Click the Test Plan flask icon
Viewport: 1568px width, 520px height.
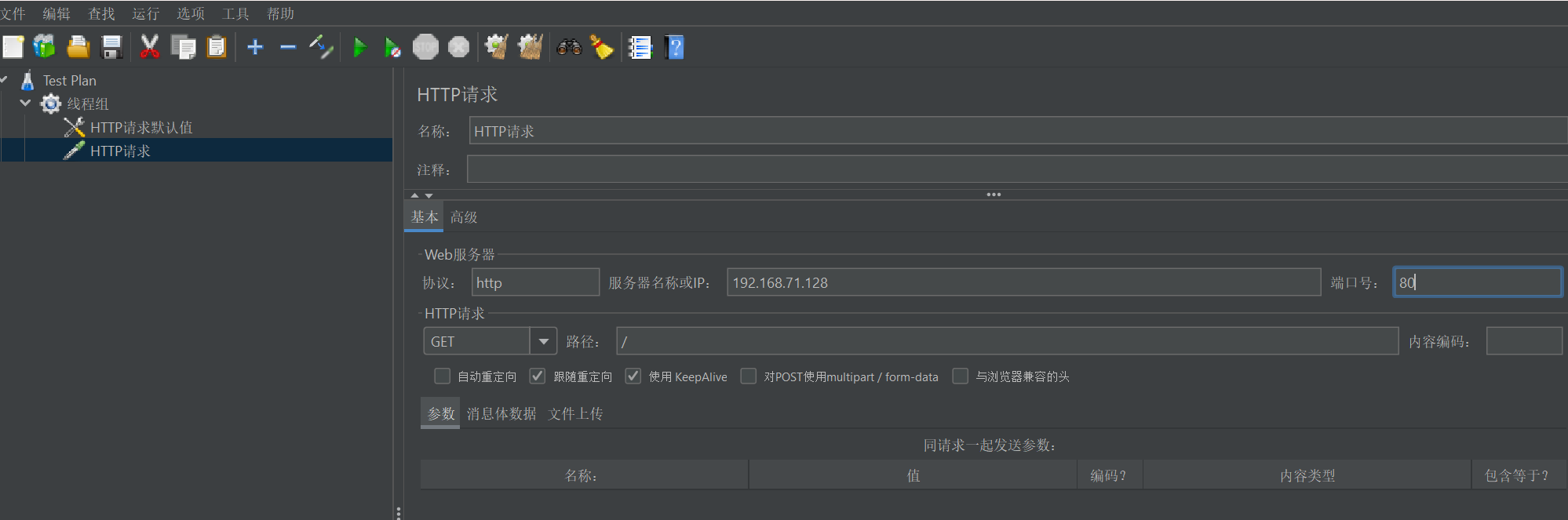tap(27, 80)
